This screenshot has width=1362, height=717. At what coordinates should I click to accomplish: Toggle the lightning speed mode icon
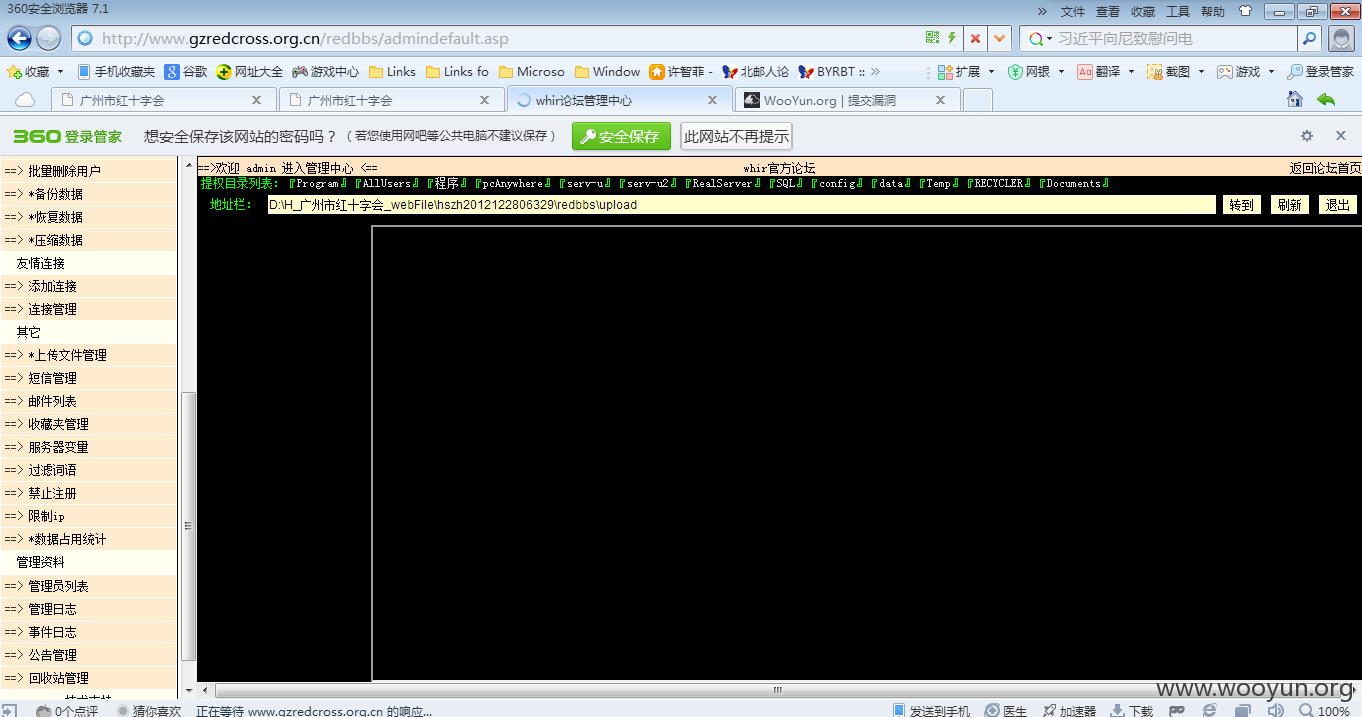pyautogui.click(x=952, y=39)
